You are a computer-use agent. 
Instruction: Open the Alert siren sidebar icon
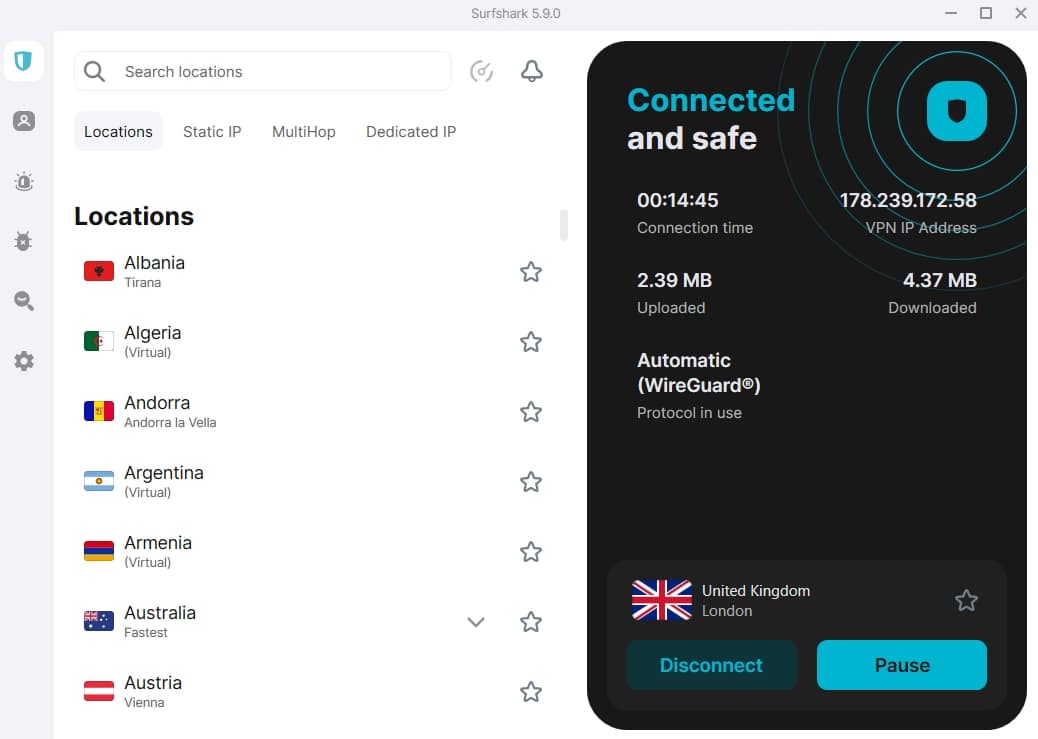(x=24, y=181)
